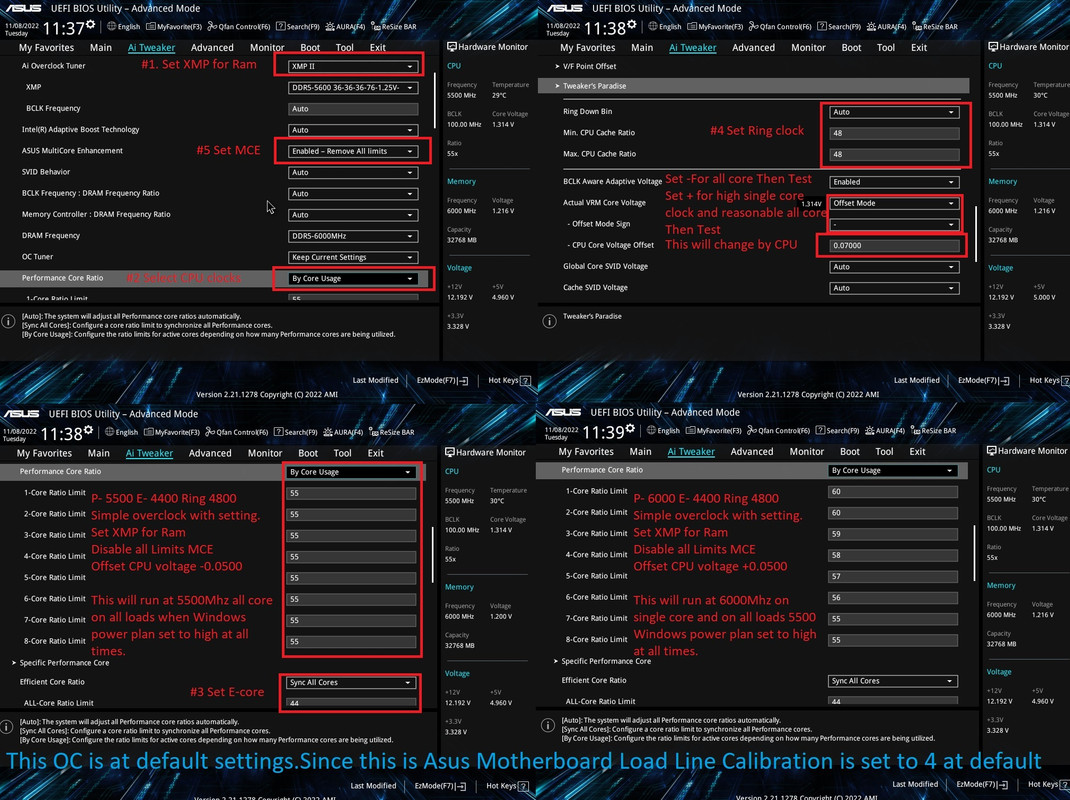Open MyFavorite(F3) in the 11:37 screen
The image size is (1070, 800).
tap(173, 27)
